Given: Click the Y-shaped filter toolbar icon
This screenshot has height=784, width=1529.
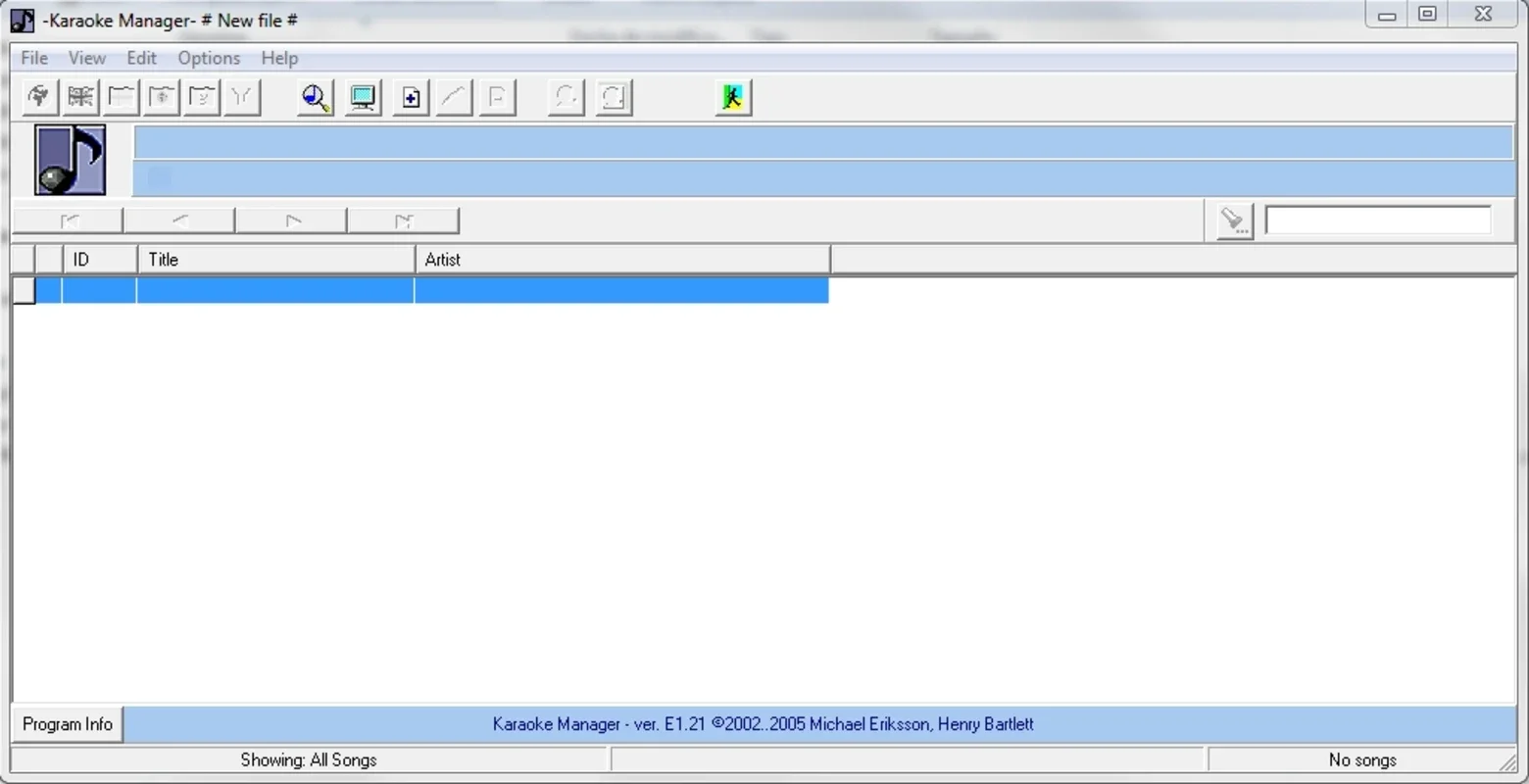Looking at the screenshot, I should 241,97.
